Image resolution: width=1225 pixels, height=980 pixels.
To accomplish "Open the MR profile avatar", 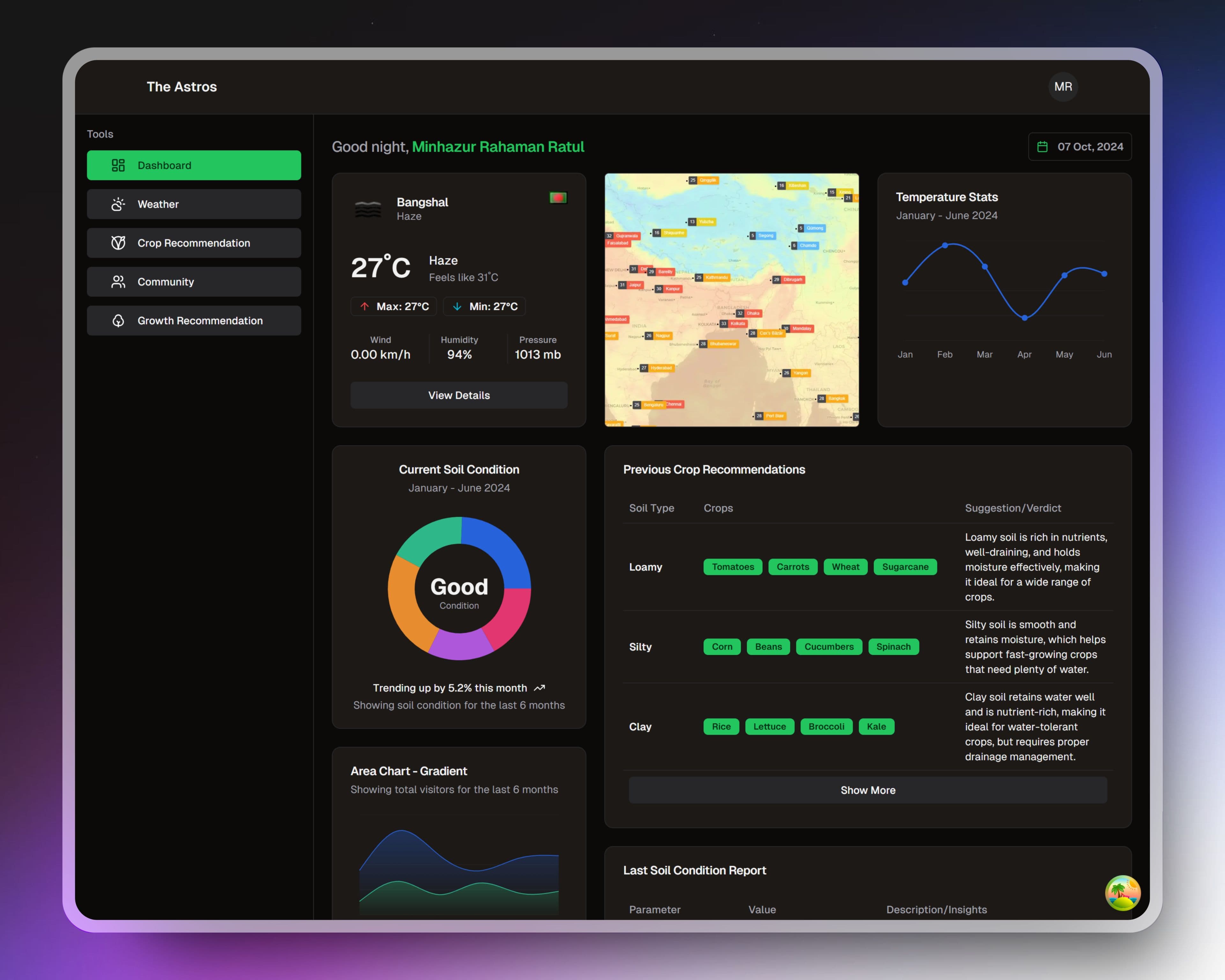I will (1063, 86).
